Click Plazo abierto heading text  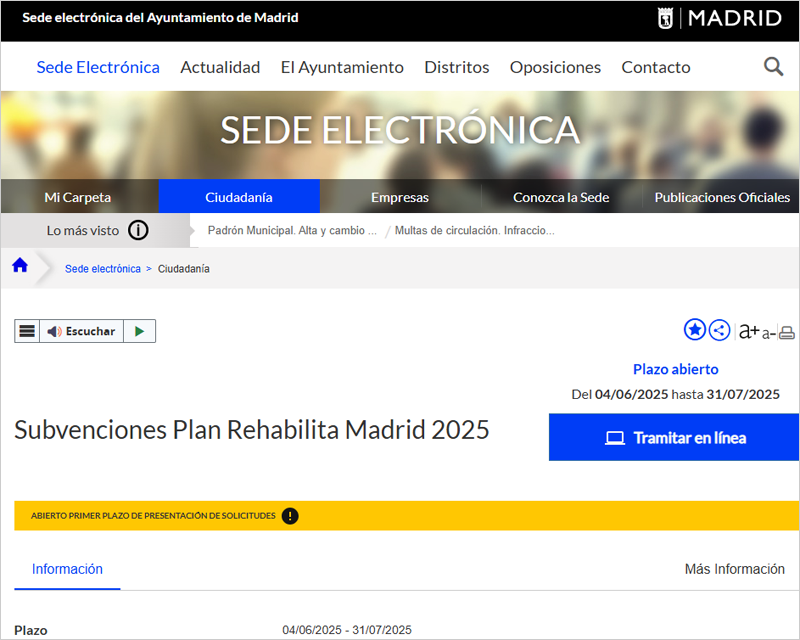[x=676, y=370]
